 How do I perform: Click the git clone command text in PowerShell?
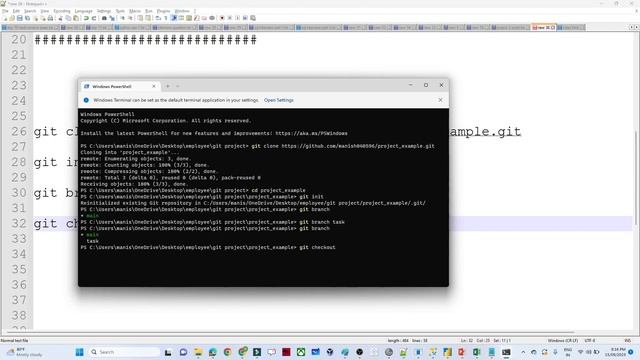click(x=343, y=146)
